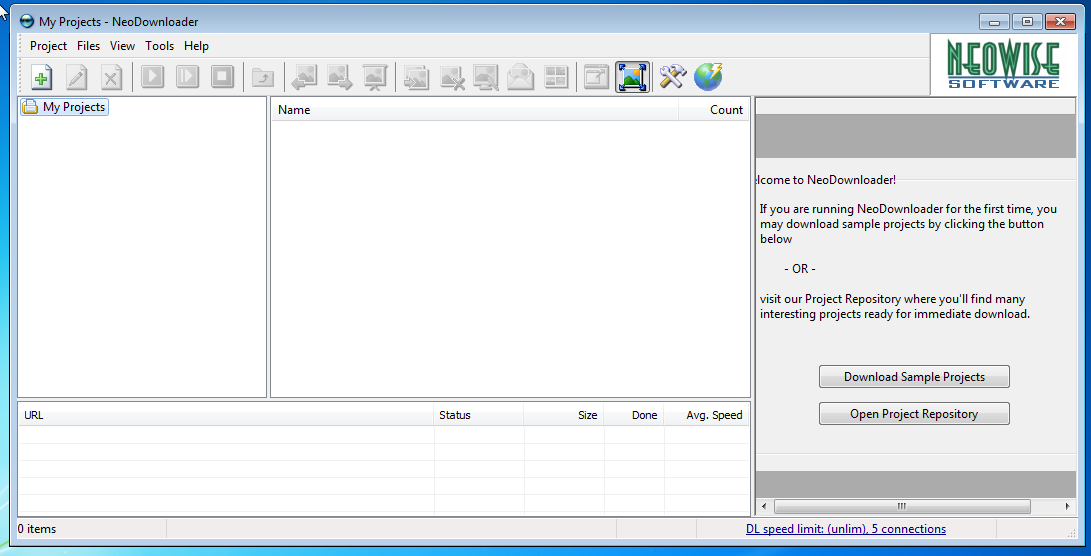Open the Files menu
This screenshot has width=1091, height=556.
(x=88, y=46)
